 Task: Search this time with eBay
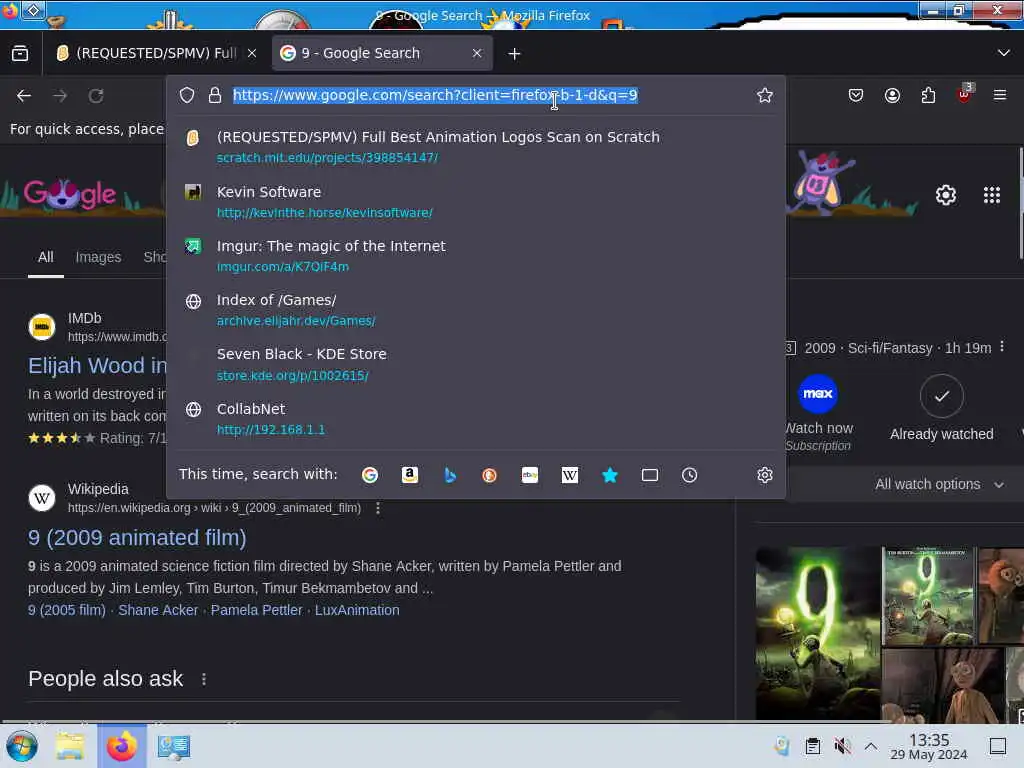(x=530, y=475)
